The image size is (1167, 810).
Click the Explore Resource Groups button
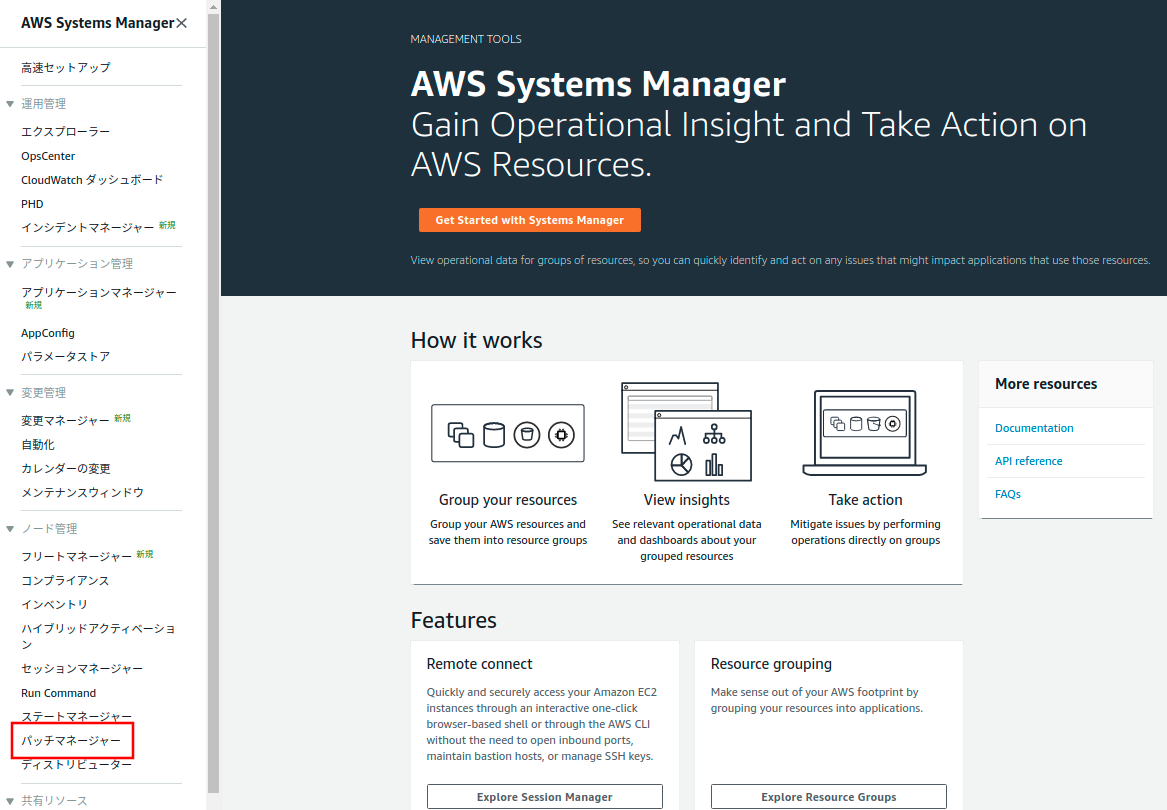pos(828,796)
